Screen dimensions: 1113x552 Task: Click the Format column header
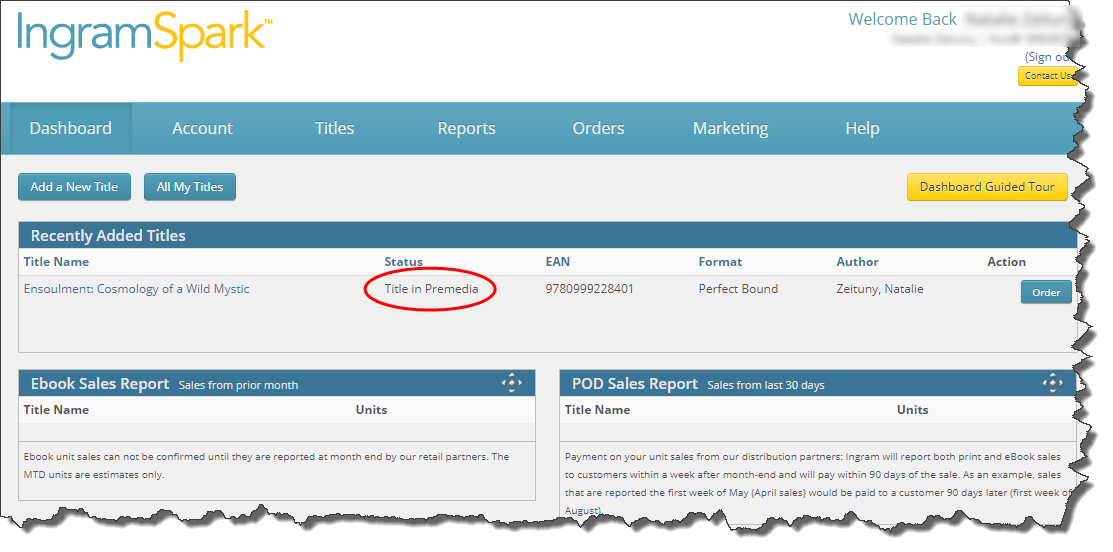720,262
